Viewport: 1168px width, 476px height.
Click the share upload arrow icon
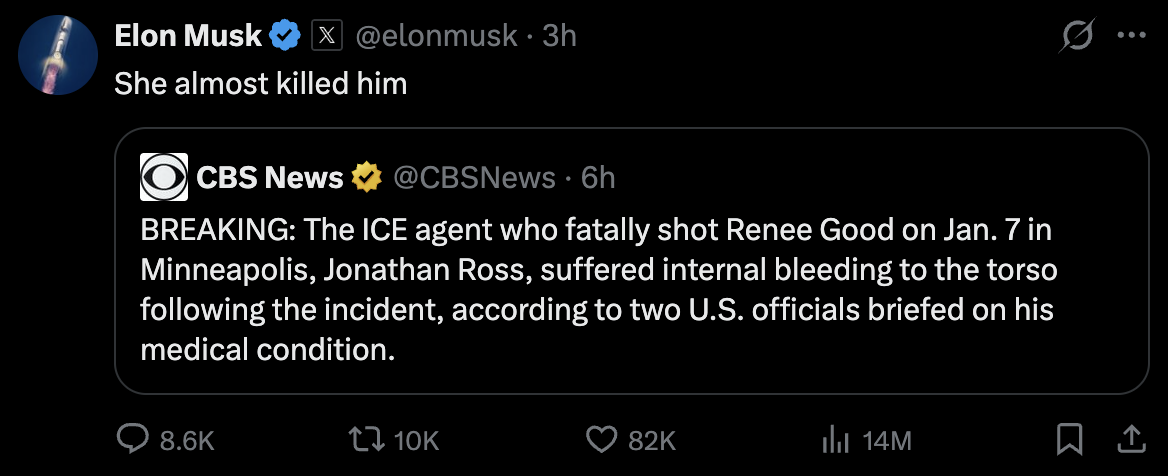click(1131, 438)
